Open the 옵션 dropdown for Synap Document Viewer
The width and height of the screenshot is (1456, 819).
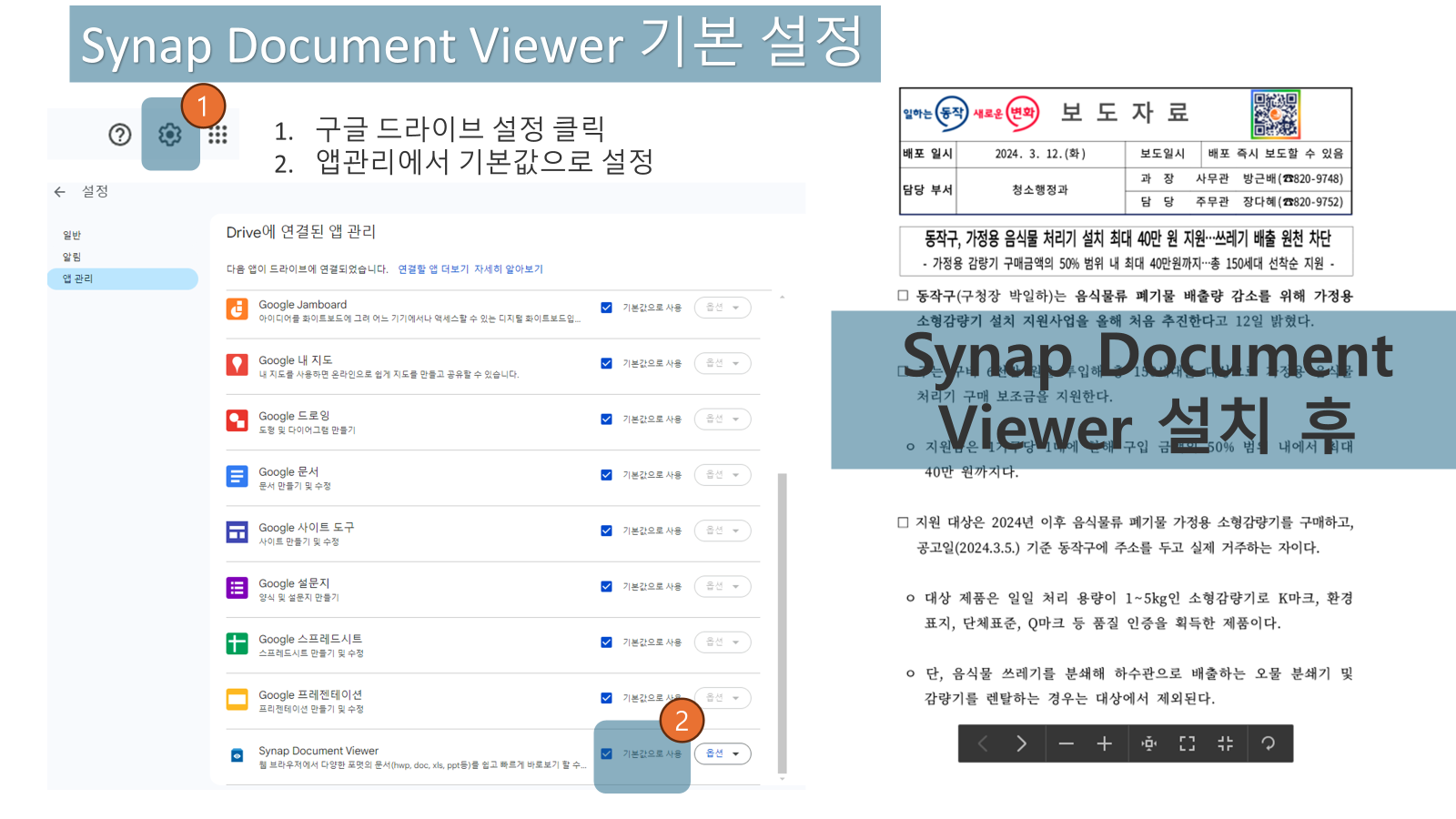tap(722, 753)
